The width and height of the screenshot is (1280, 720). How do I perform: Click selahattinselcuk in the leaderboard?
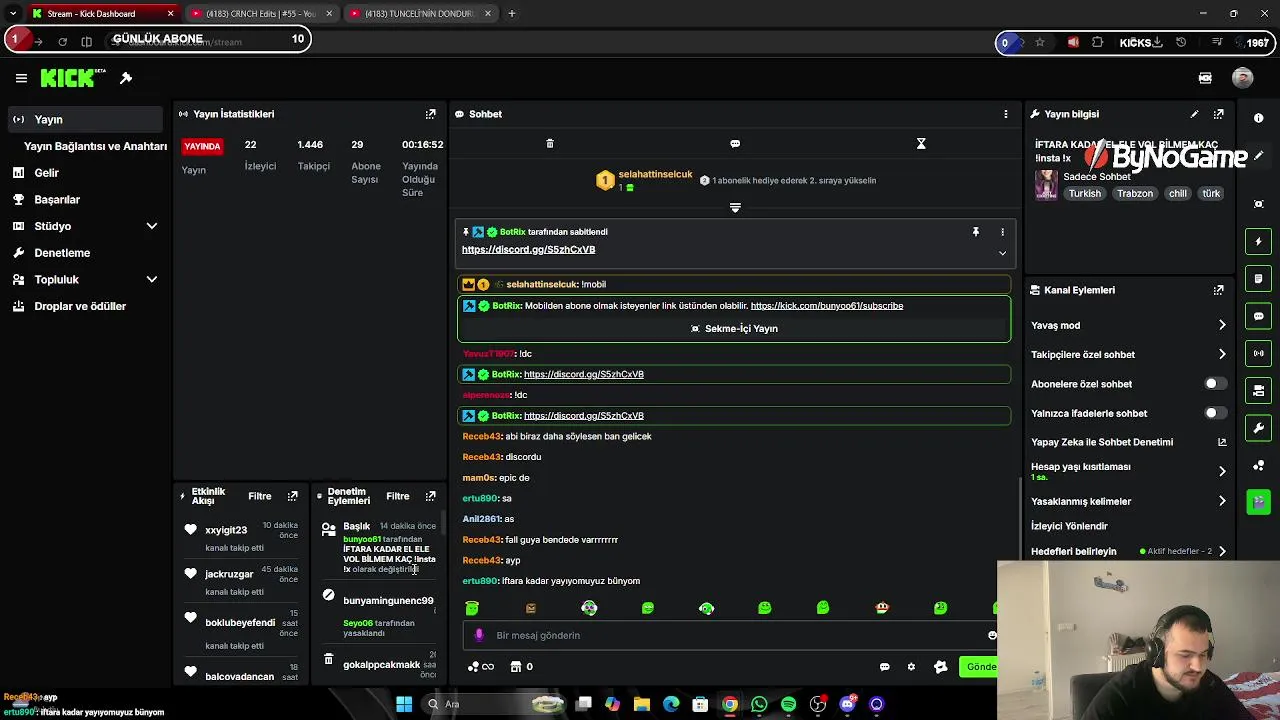click(x=655, y=175)
